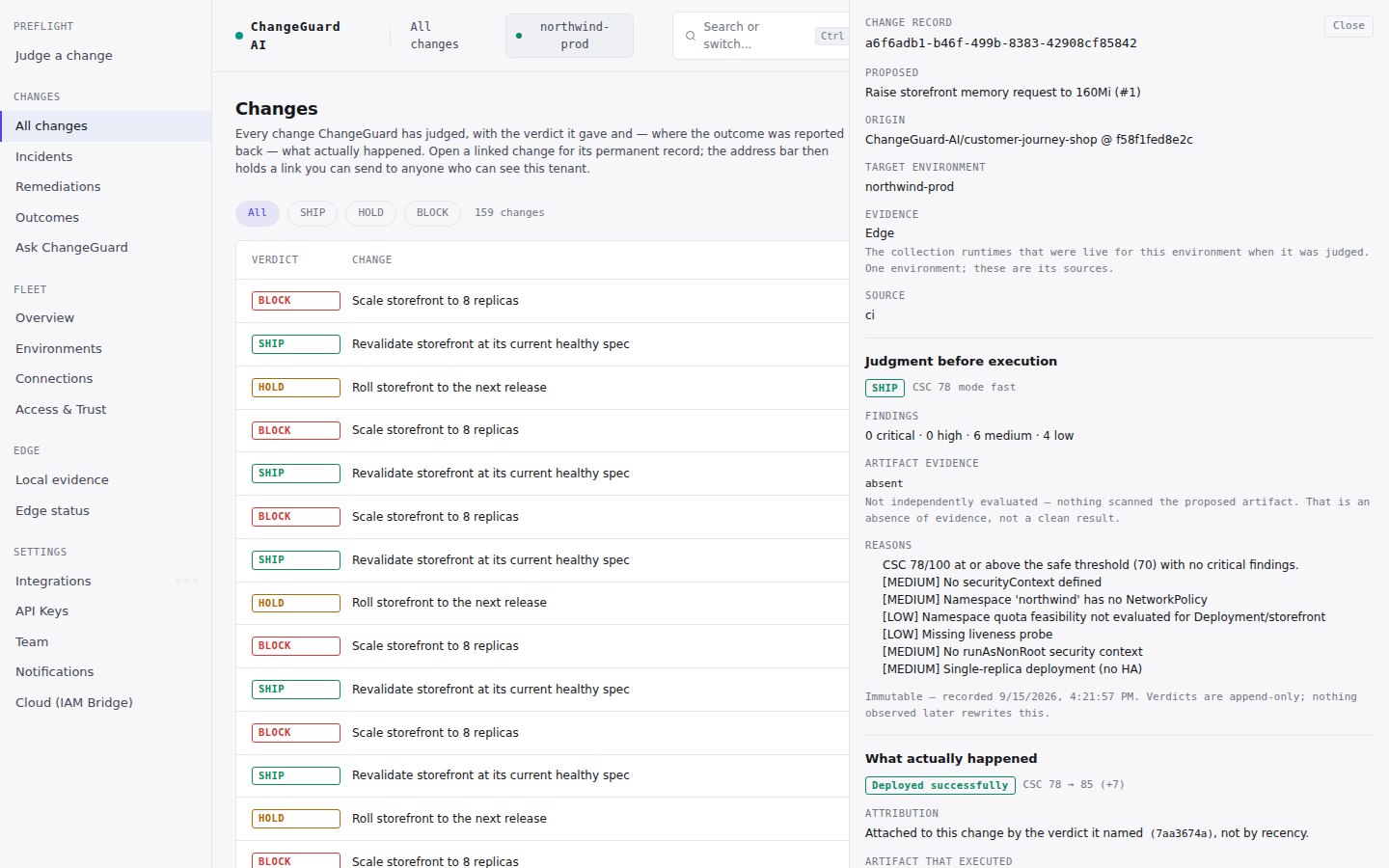Click the Evidence value Edge
The height and width of the screenshot is (868, 1389).
point(880,233)
